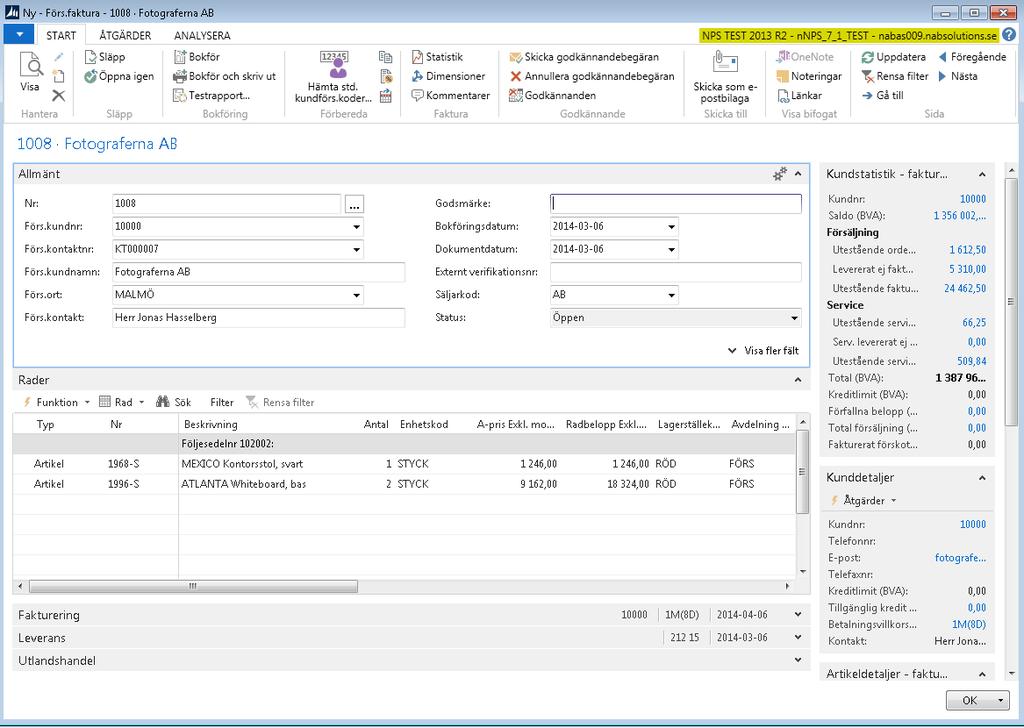Click the Visa (view) magnifier icon
The height and width of the screenshot is (728, 1024).
(31, 65)
